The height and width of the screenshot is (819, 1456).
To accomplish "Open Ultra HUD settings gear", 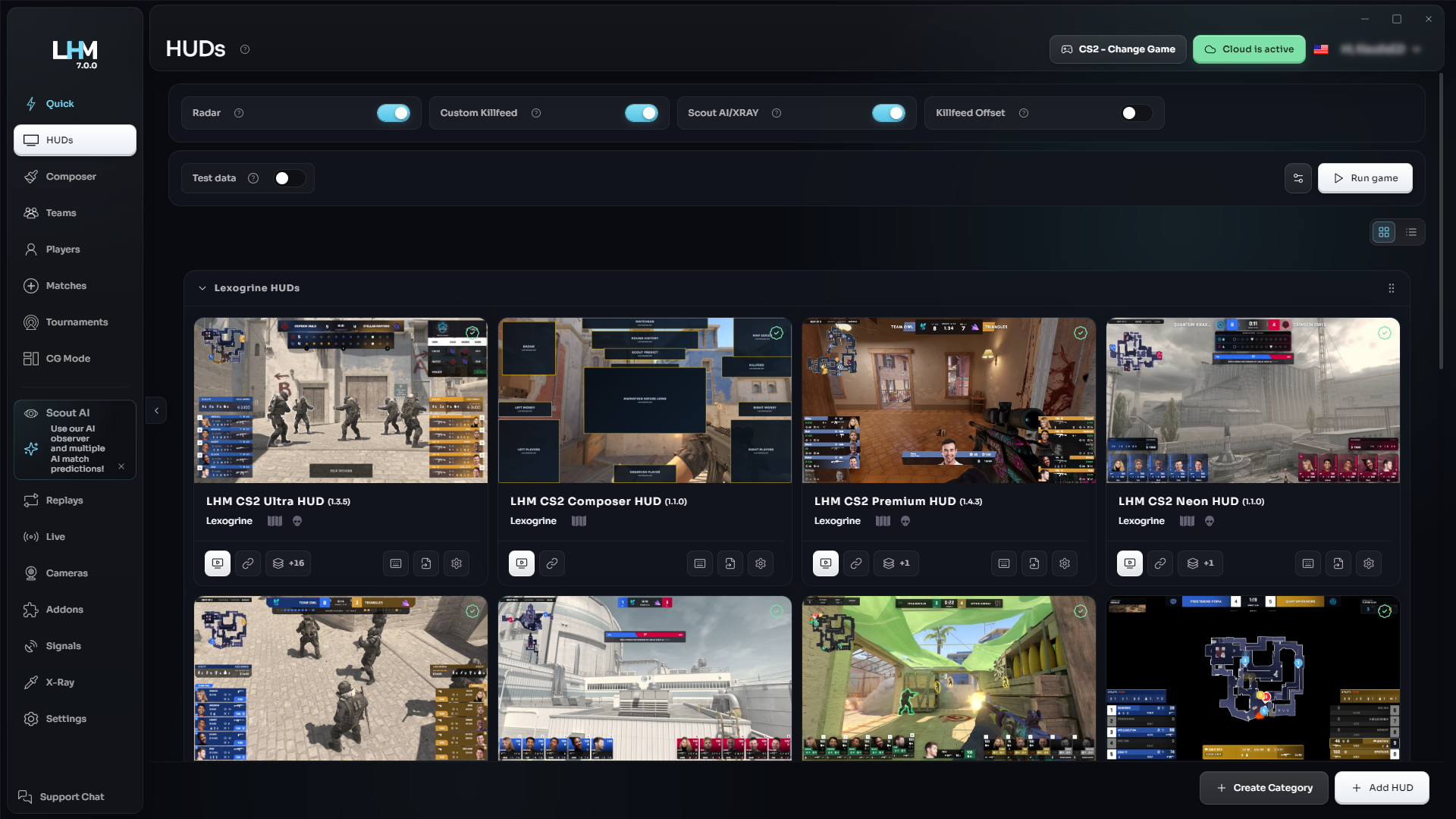I will (457, 563).
